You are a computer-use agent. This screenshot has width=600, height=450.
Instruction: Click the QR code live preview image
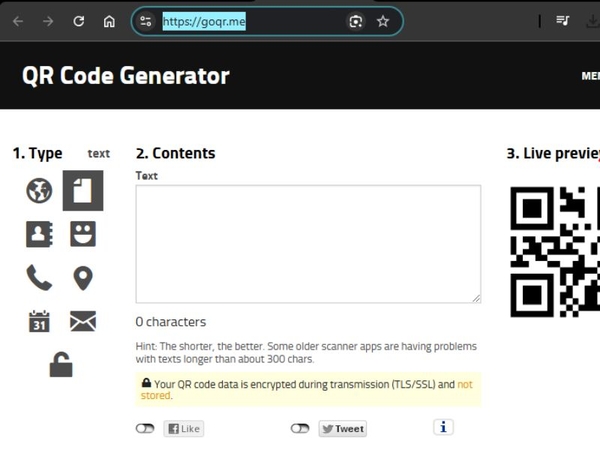[555, 252]
